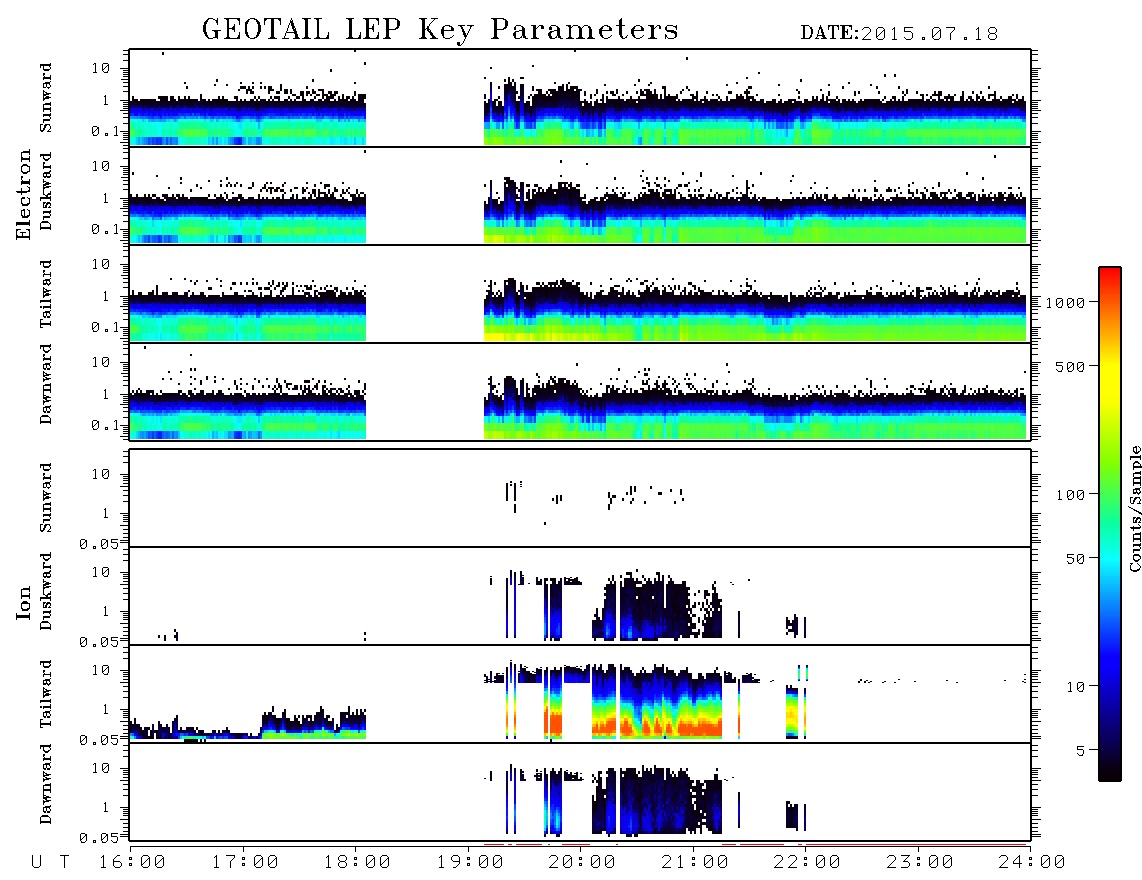Click the "GEOTAIL LEP Key Parameters" title
Image resolution: width=1142 pixels, height=880 pixels.
pos(440,31)
